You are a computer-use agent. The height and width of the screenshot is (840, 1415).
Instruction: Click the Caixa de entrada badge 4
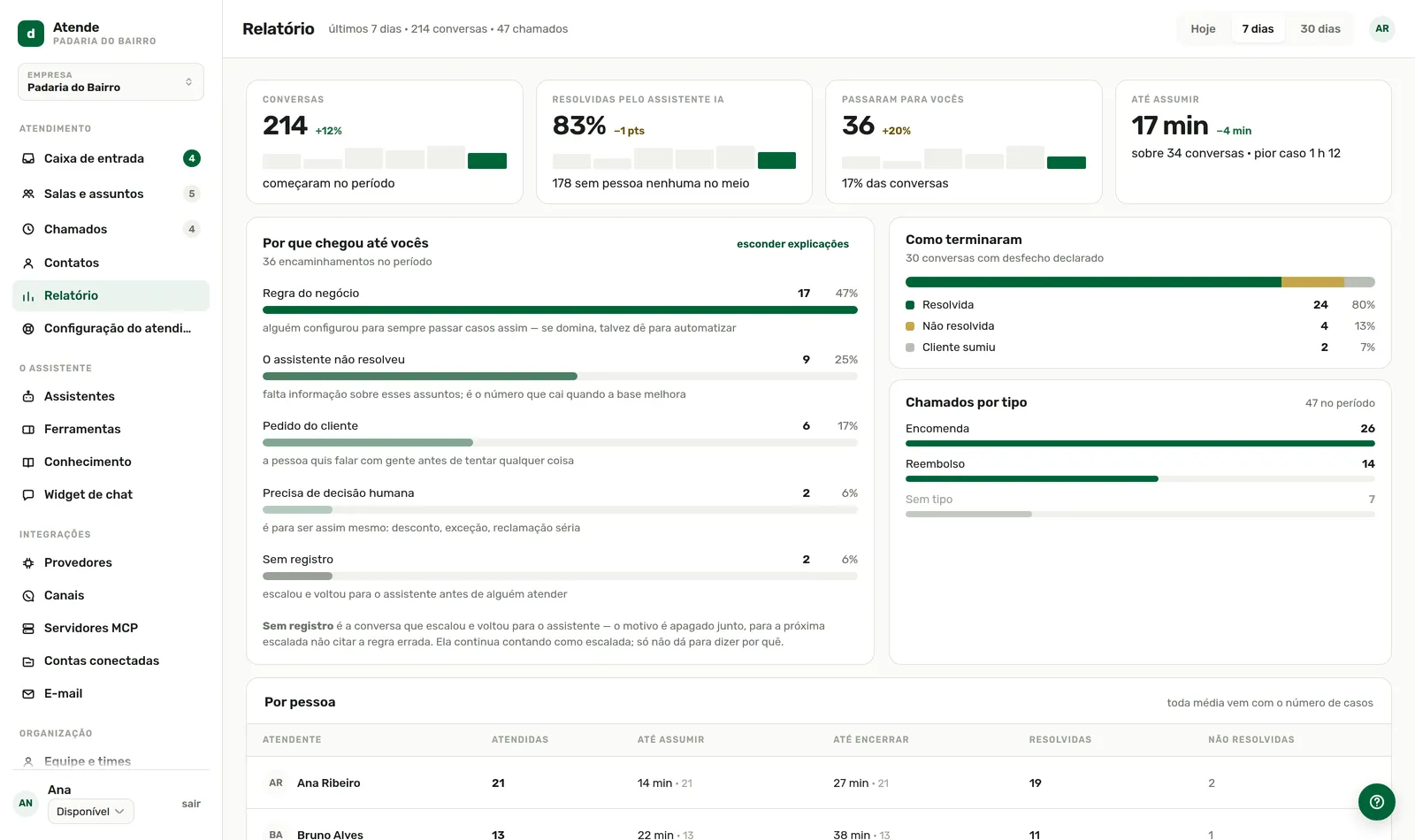click(x=192, y=158)
